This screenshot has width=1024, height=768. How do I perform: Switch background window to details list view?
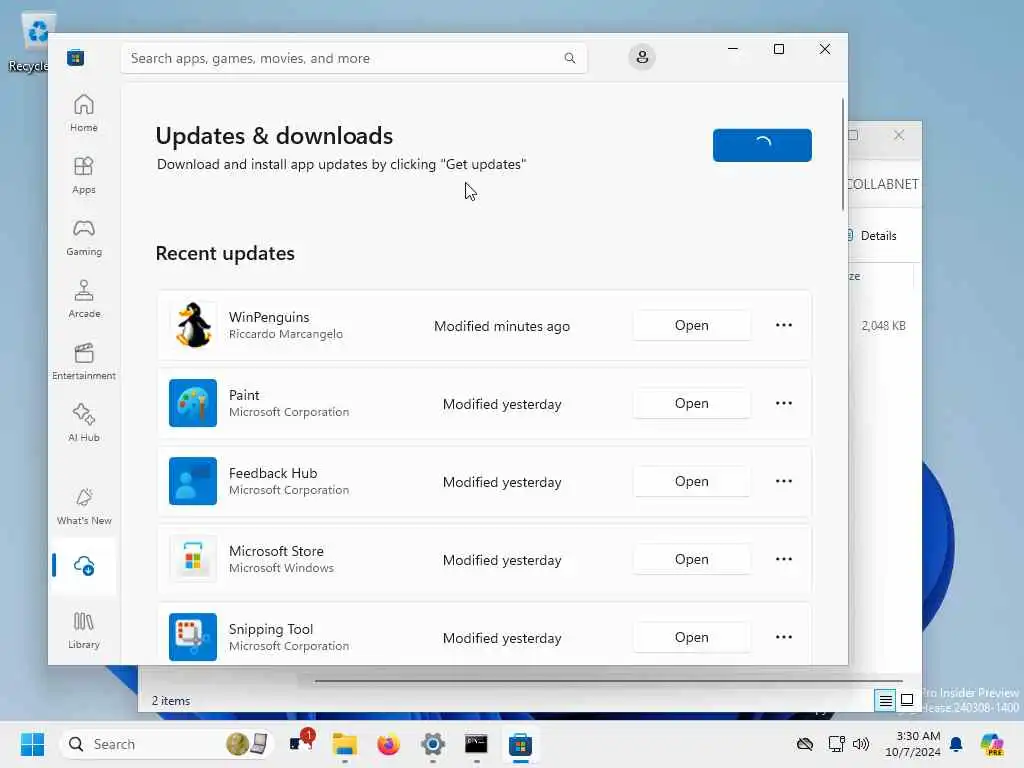point(886,701)
